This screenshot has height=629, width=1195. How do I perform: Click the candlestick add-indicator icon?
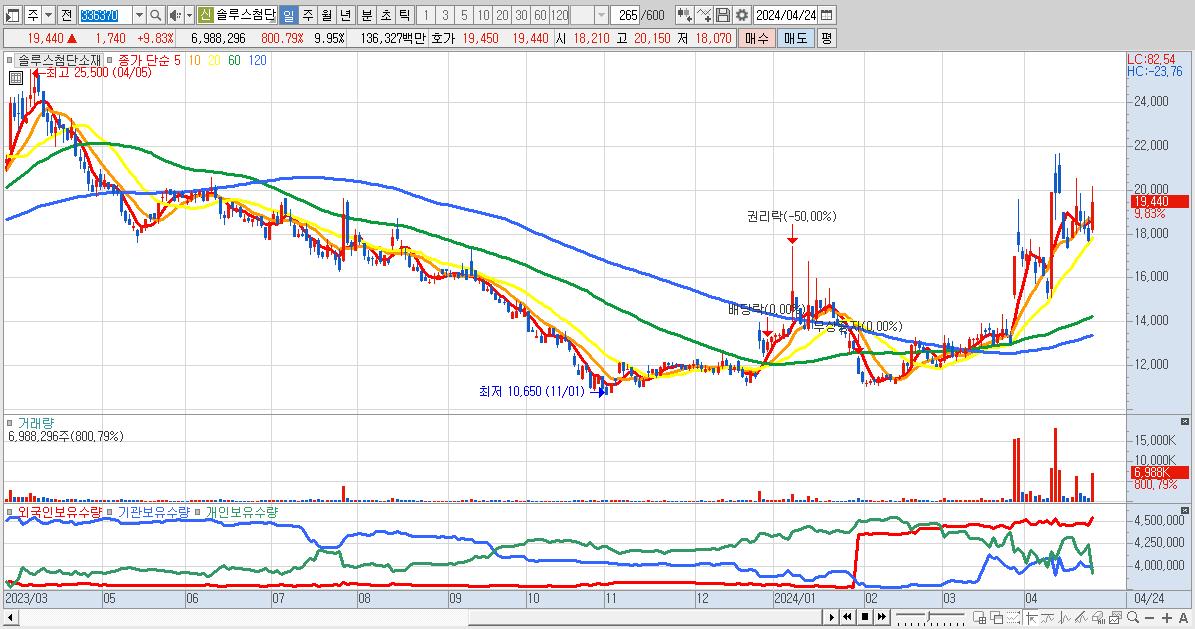coord(684,14)
